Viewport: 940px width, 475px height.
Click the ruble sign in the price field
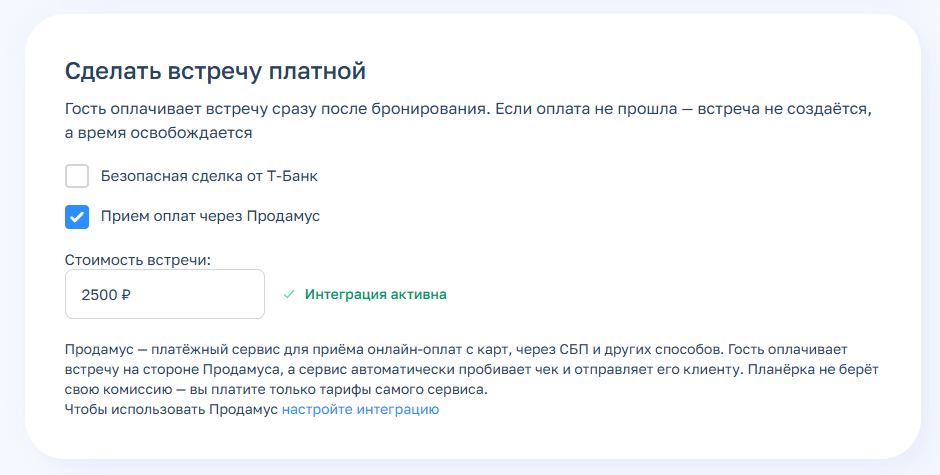[126, 295]
